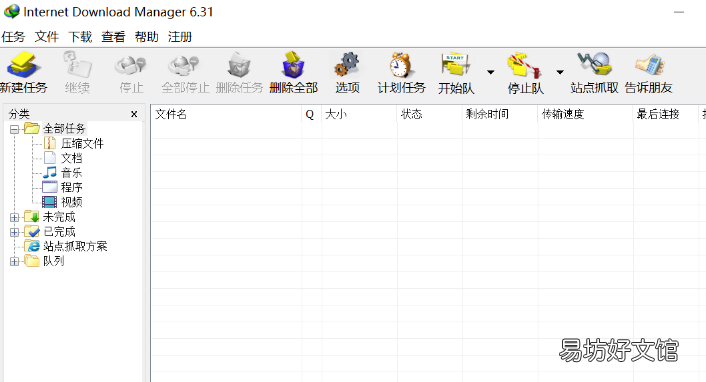The image size is (706, 382).
Task: Open the 注册 menu
Action: tap(180, 37)
